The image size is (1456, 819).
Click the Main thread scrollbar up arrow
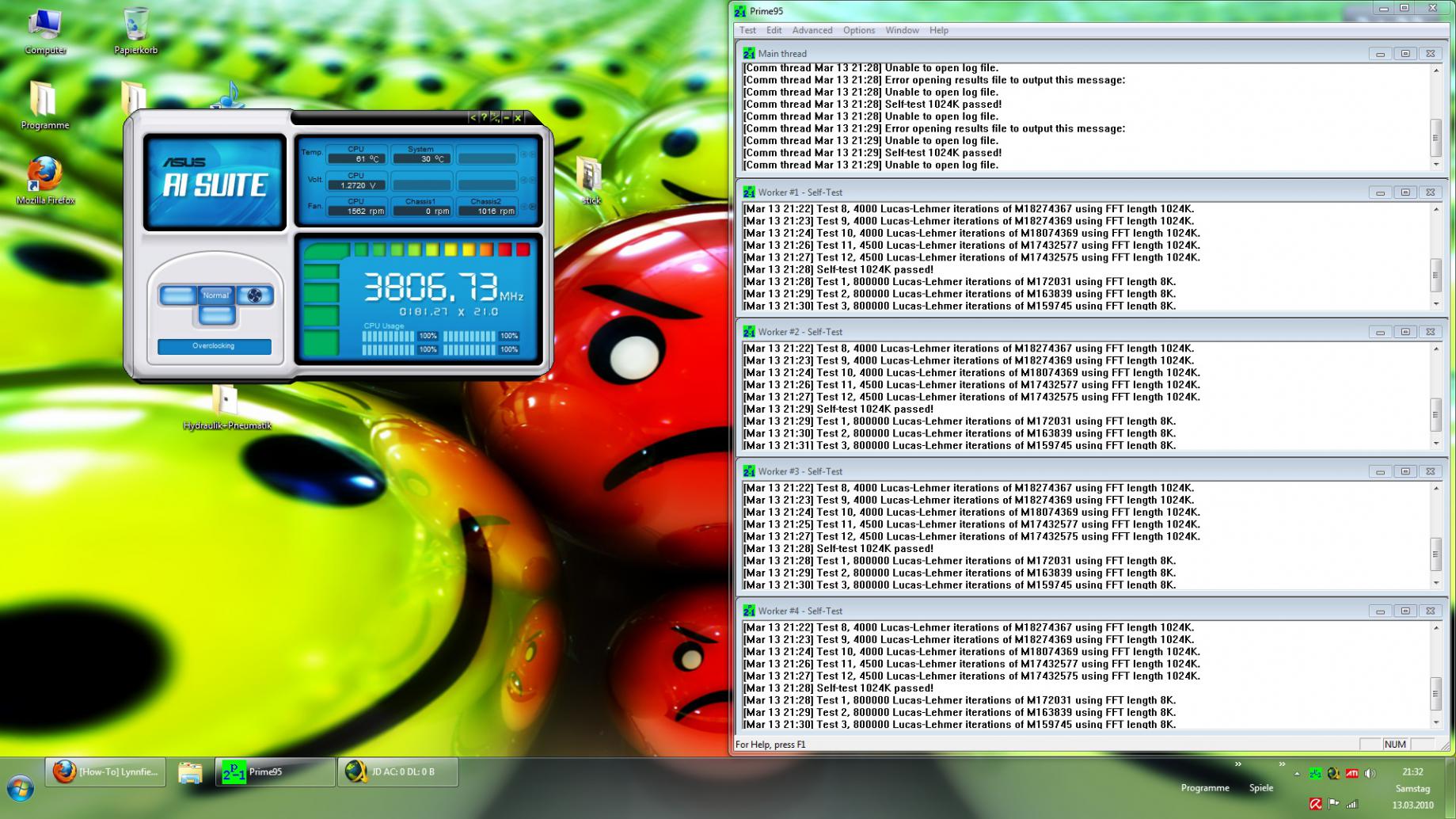[1436, 70]
